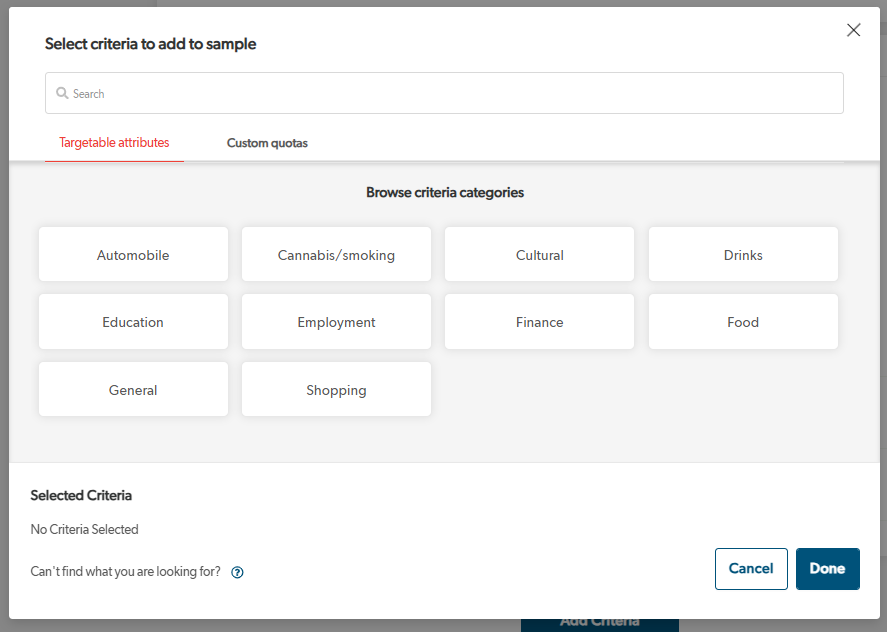Viewport: 887px width, 632px height.
Task: Click "Can't find what you are looking for?"
Action: [x=126, y=572]
